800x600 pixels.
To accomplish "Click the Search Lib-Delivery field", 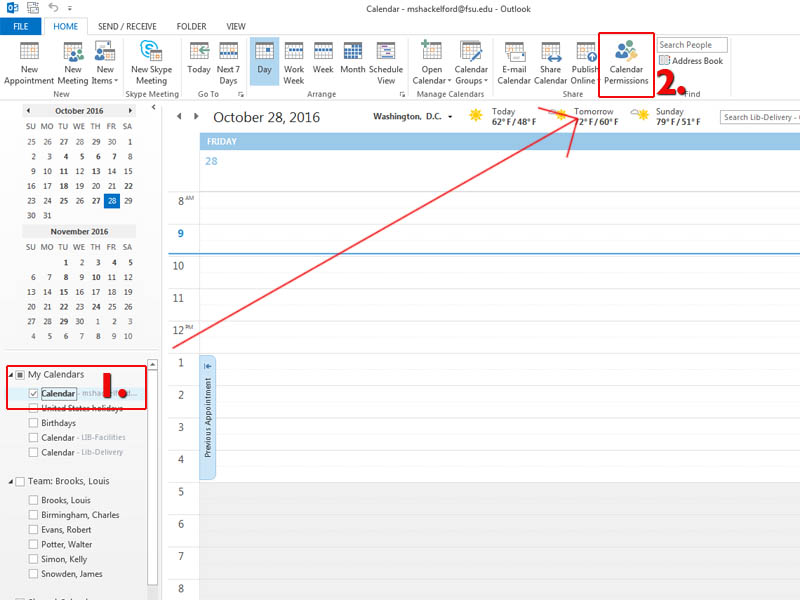I will pos(760,117).
